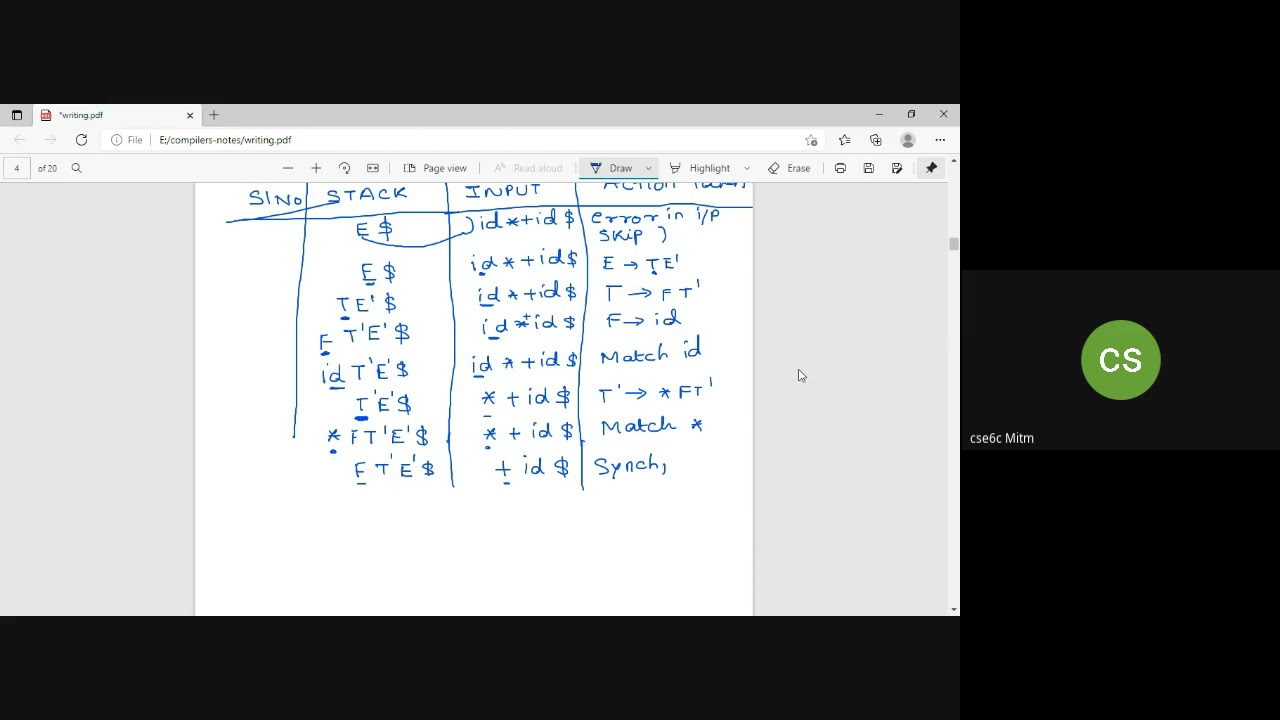Image resolution: width=1280 pixels, height=720 pixels.
Task: Zoom in on the PDF
Action: point(316,168)
